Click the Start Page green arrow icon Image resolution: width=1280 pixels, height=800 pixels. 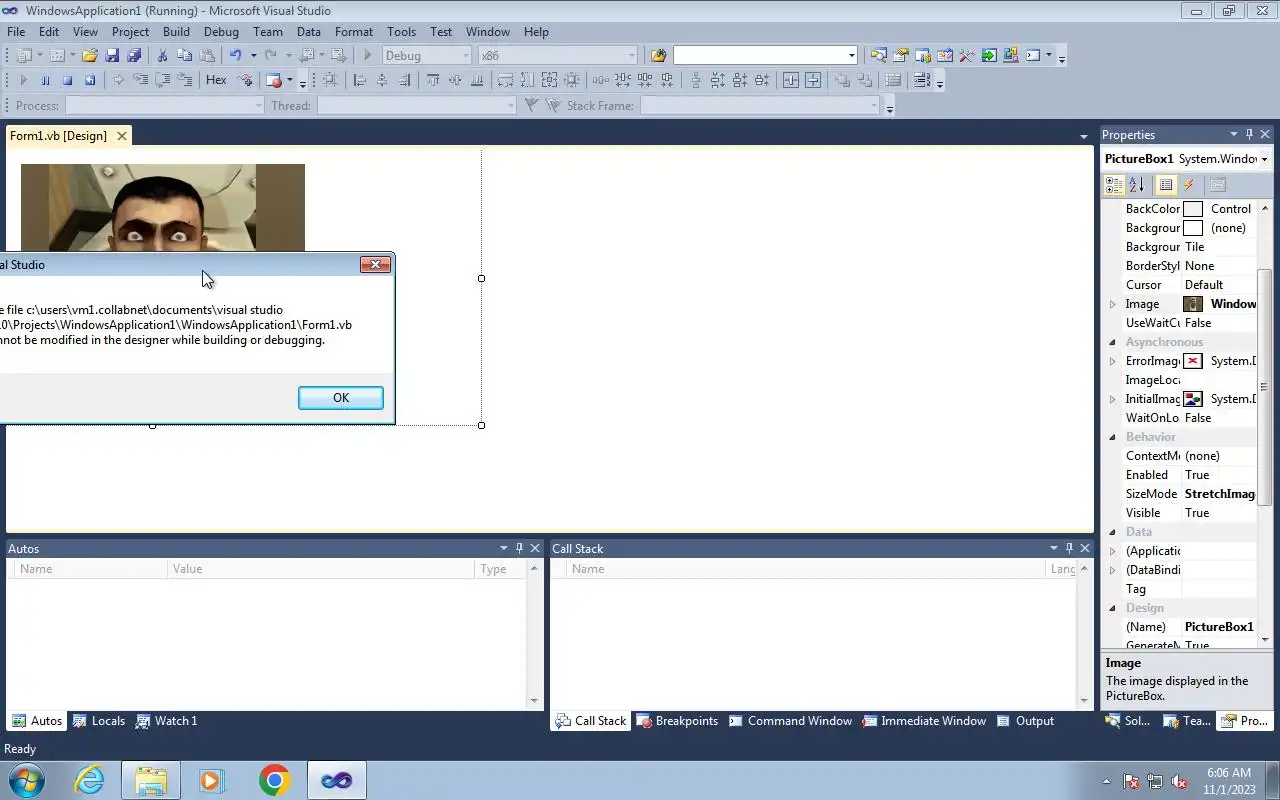[989, 56]
